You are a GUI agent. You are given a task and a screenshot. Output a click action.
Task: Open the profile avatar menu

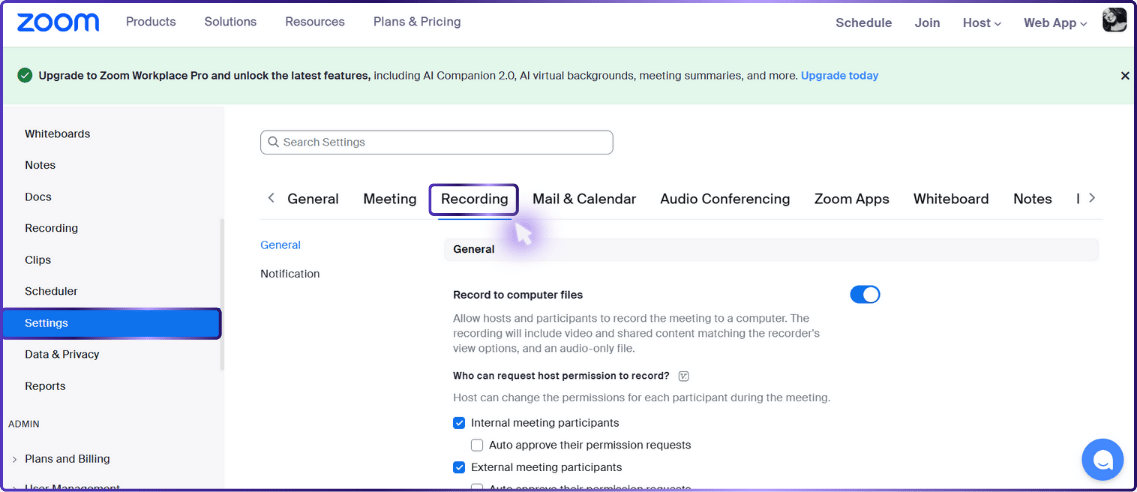click(1115, 21)
